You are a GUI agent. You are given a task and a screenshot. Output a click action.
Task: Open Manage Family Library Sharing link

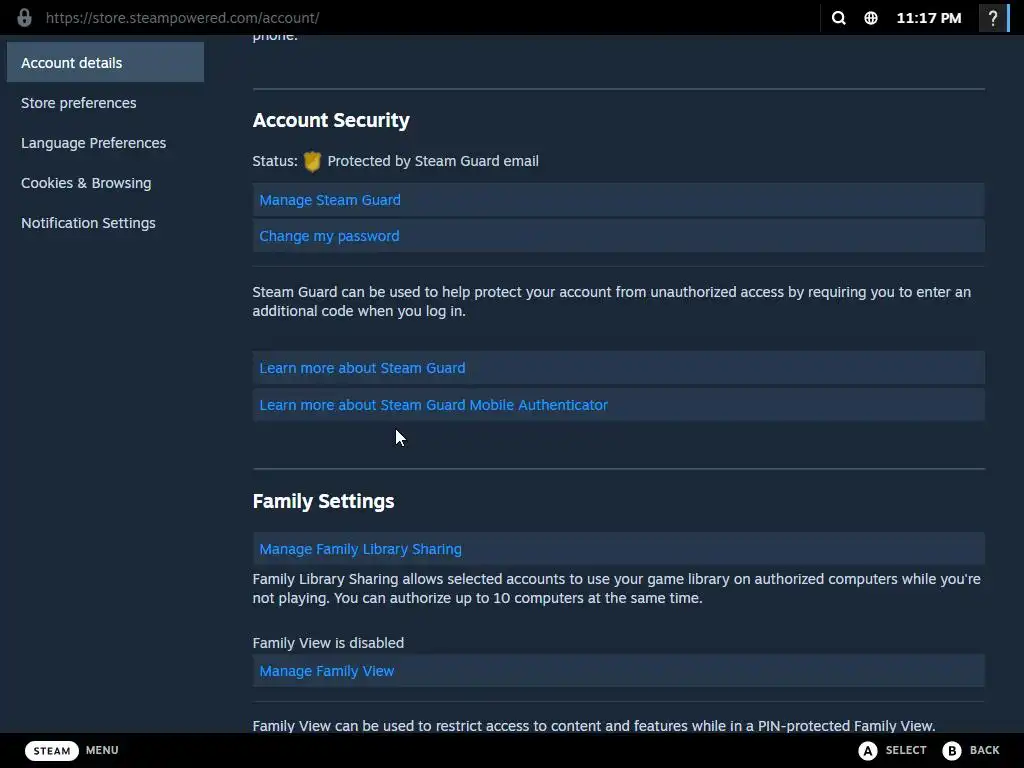[618, 549]
